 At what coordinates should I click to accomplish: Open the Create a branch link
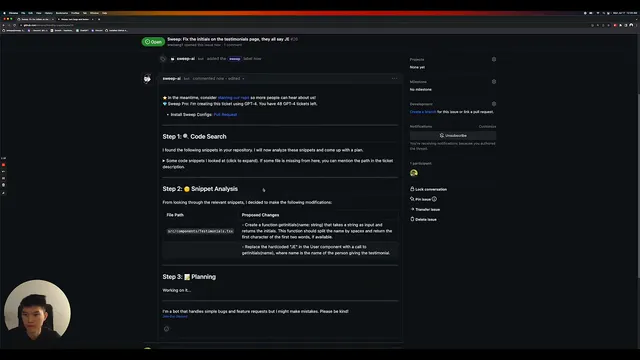tap(423, 112)
